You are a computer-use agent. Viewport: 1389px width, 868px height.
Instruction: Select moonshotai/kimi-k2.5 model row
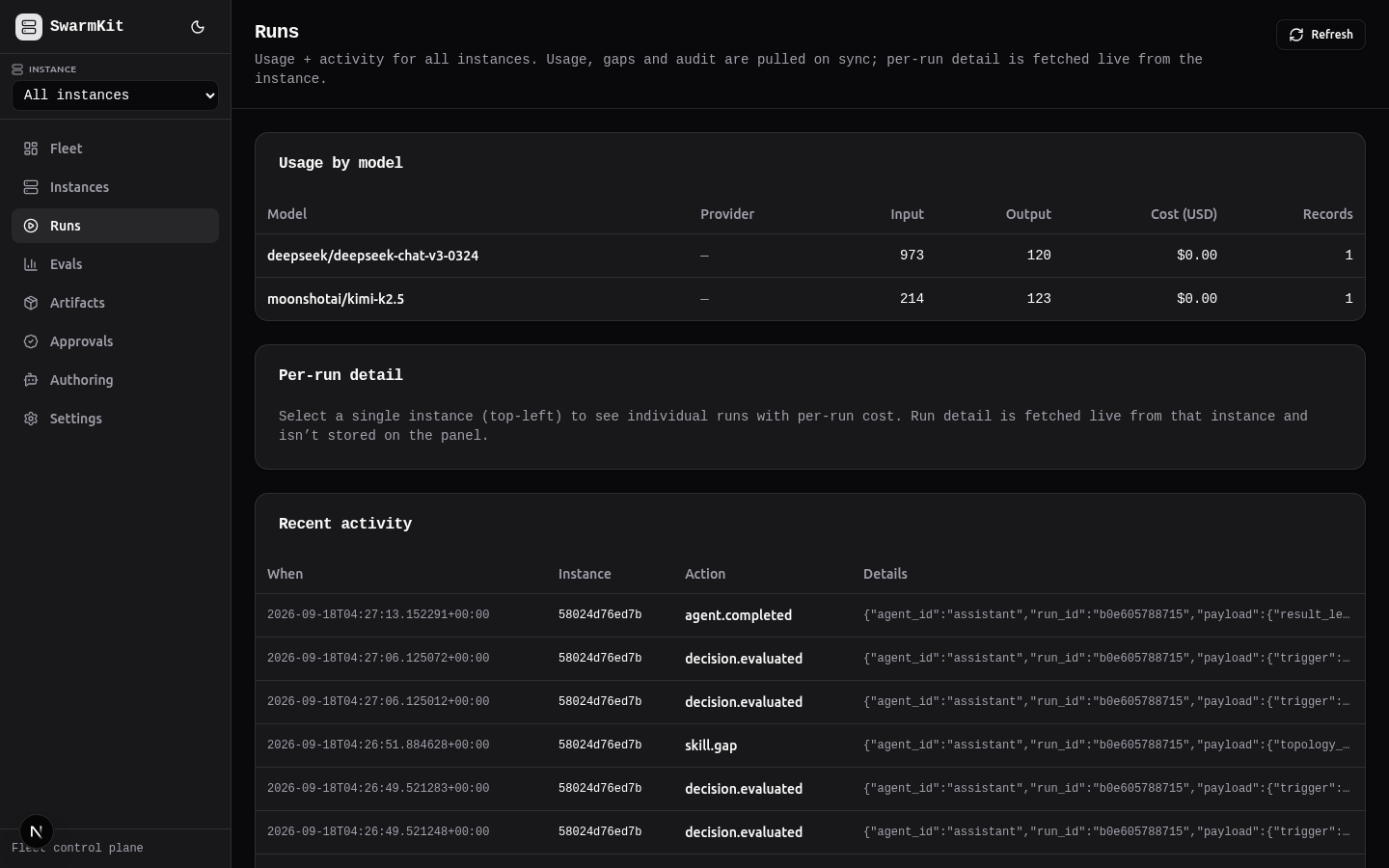tap(810, 299)
